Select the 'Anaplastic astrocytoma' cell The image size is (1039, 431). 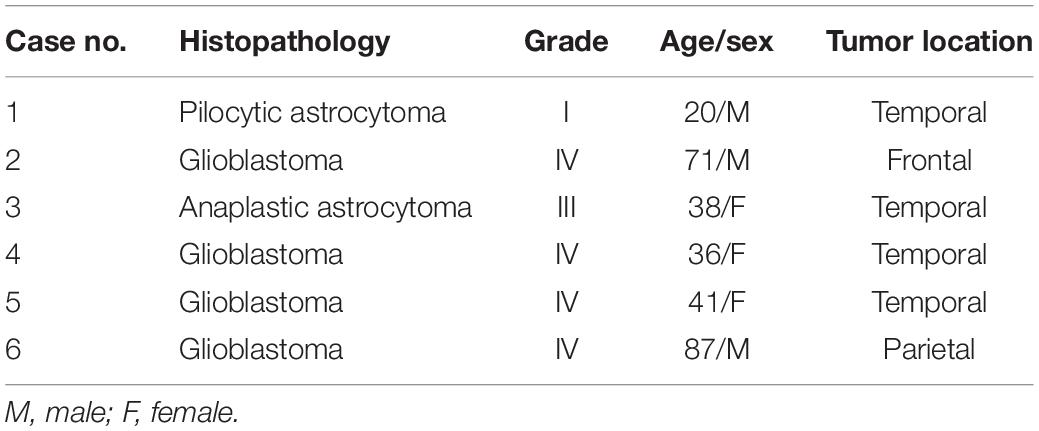325,208
